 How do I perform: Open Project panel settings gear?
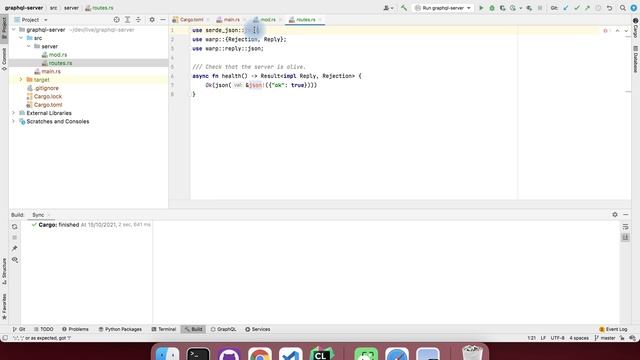(152, 20)
